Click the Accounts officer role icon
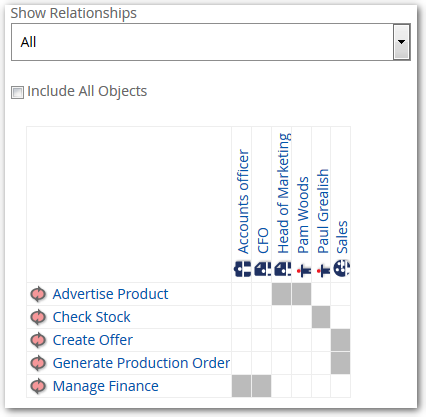426x417 pixels. pyautogui.click(x=242, y=269)
